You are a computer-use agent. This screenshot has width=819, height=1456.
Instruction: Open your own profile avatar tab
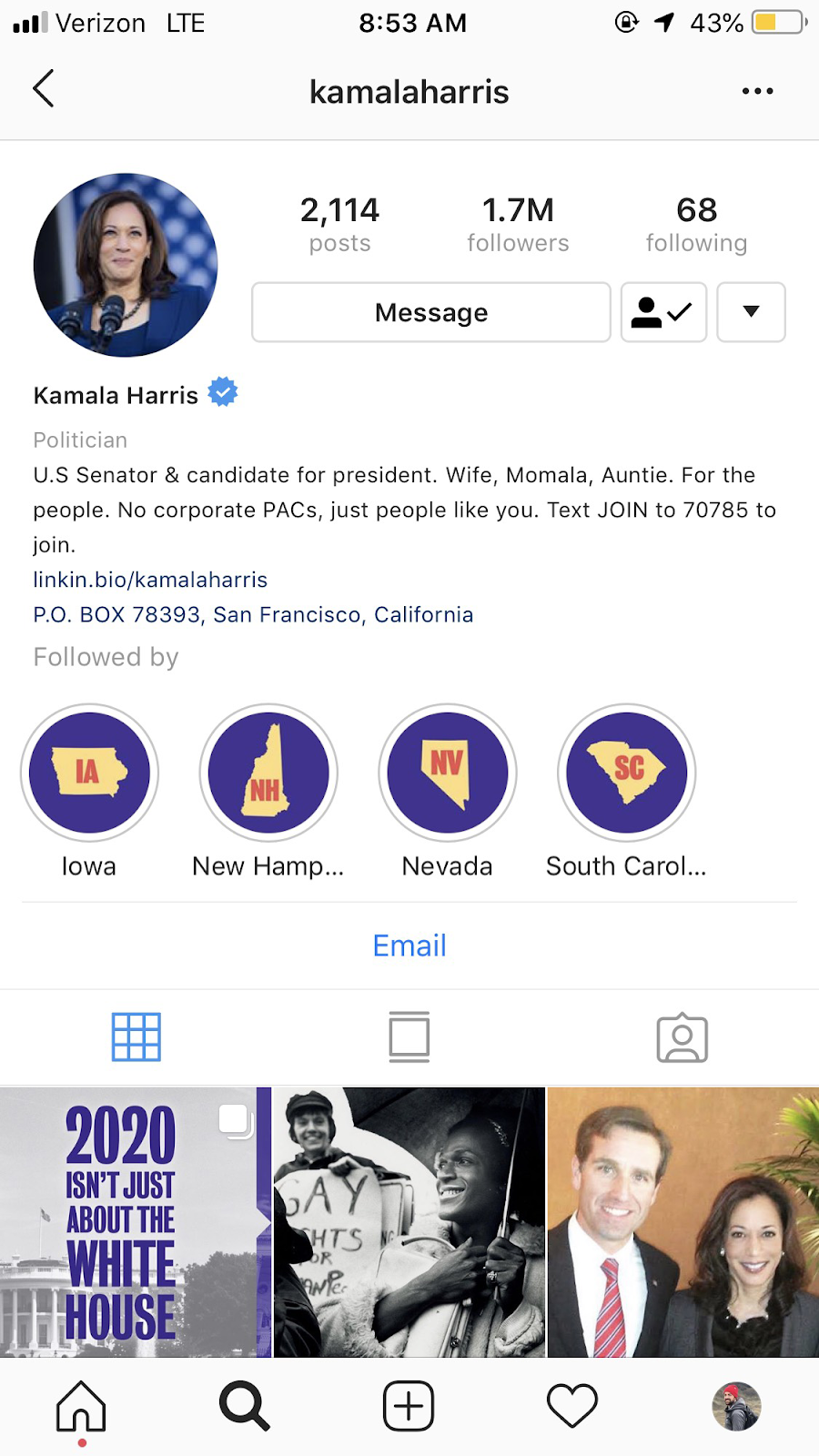(x=736, y=1407)
